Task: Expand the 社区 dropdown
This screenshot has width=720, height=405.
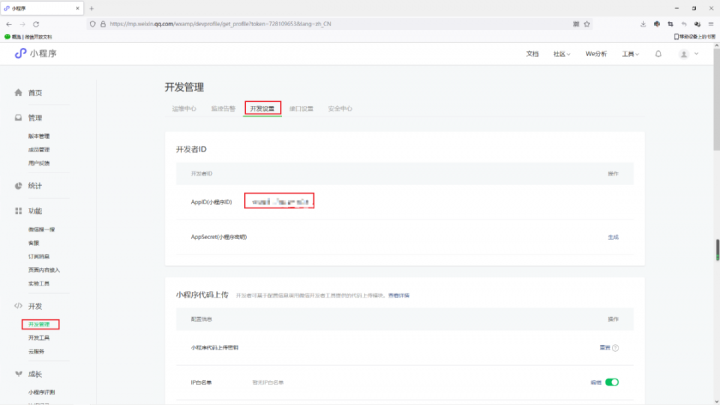Action: (x=562, y=54)
